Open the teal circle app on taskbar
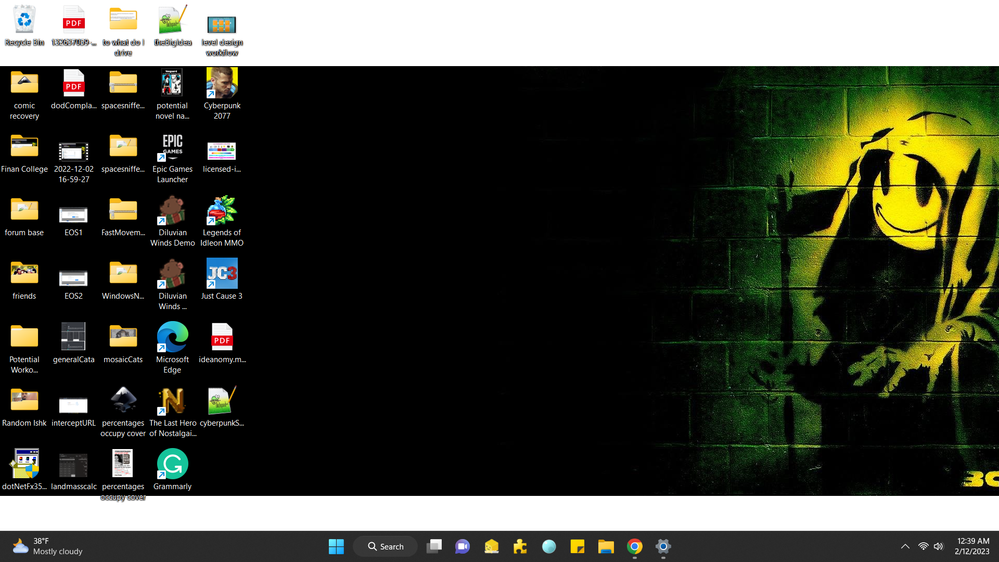The image size is (999, 562). coord(549,546)
